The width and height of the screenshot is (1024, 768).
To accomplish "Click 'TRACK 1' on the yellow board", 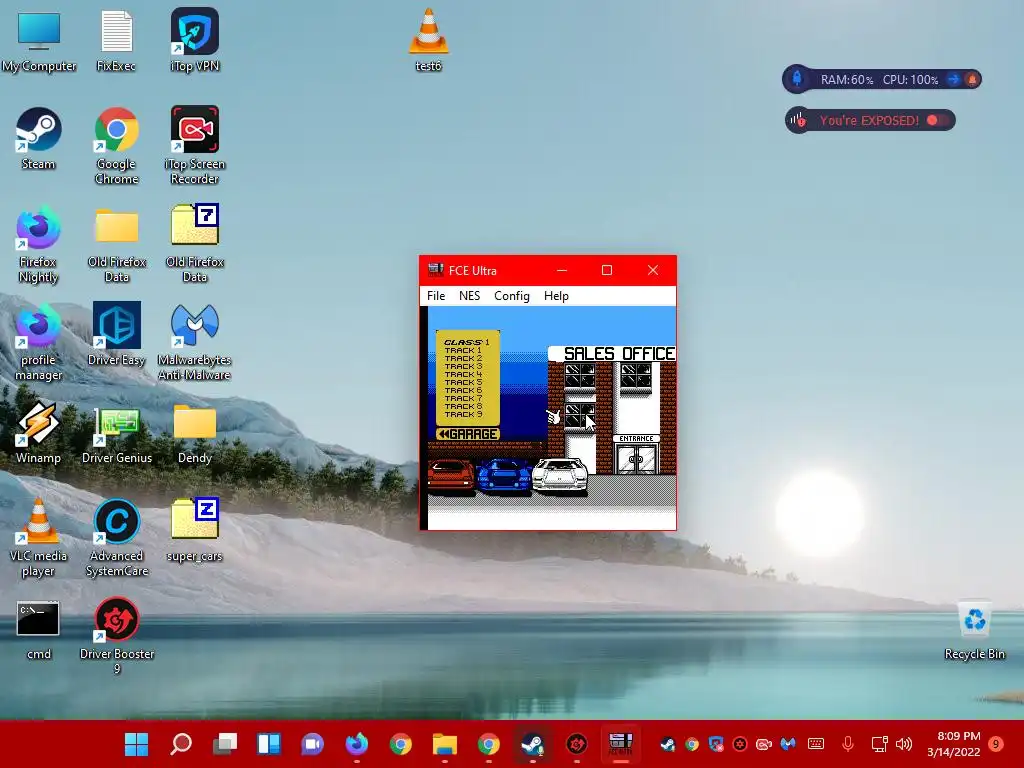I will coord(463,351).
